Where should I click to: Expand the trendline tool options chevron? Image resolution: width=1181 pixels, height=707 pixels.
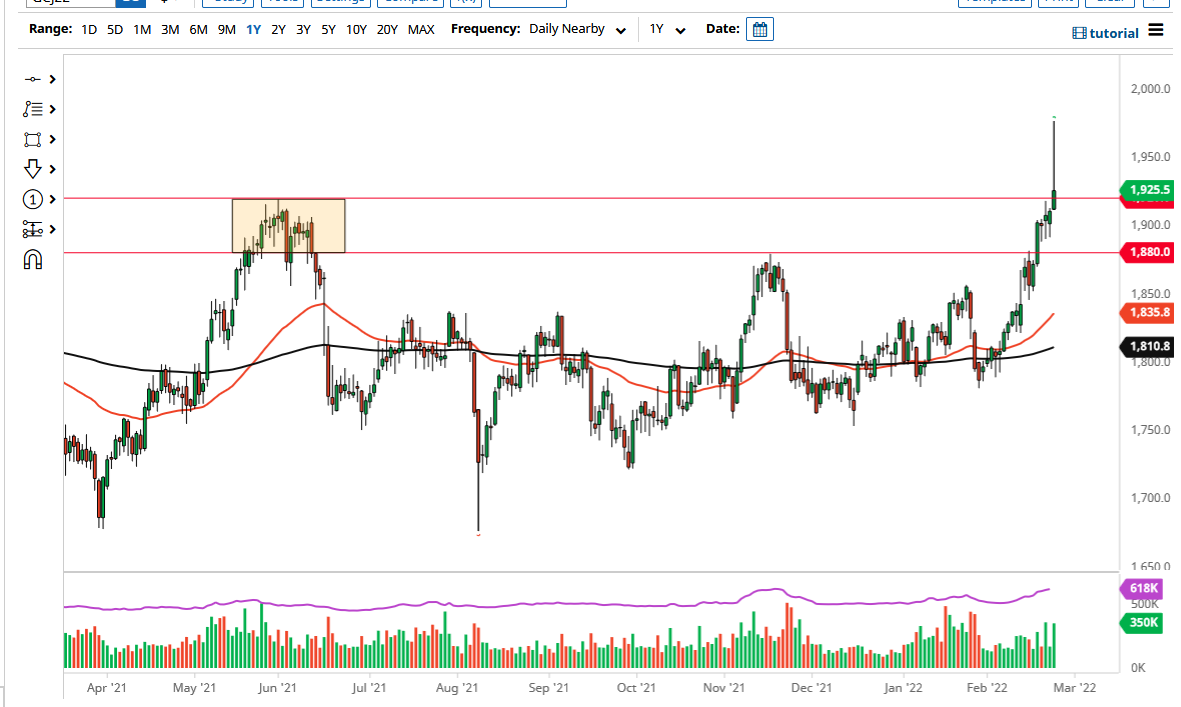(x=49, y=78)
